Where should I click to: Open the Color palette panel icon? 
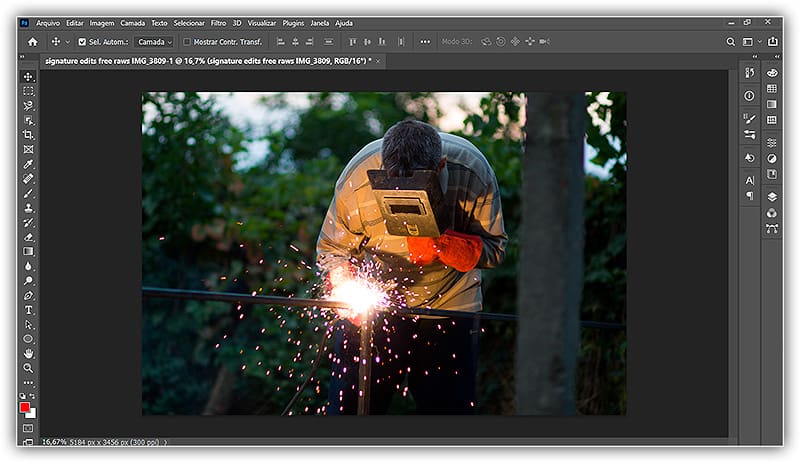pos(772,73)
